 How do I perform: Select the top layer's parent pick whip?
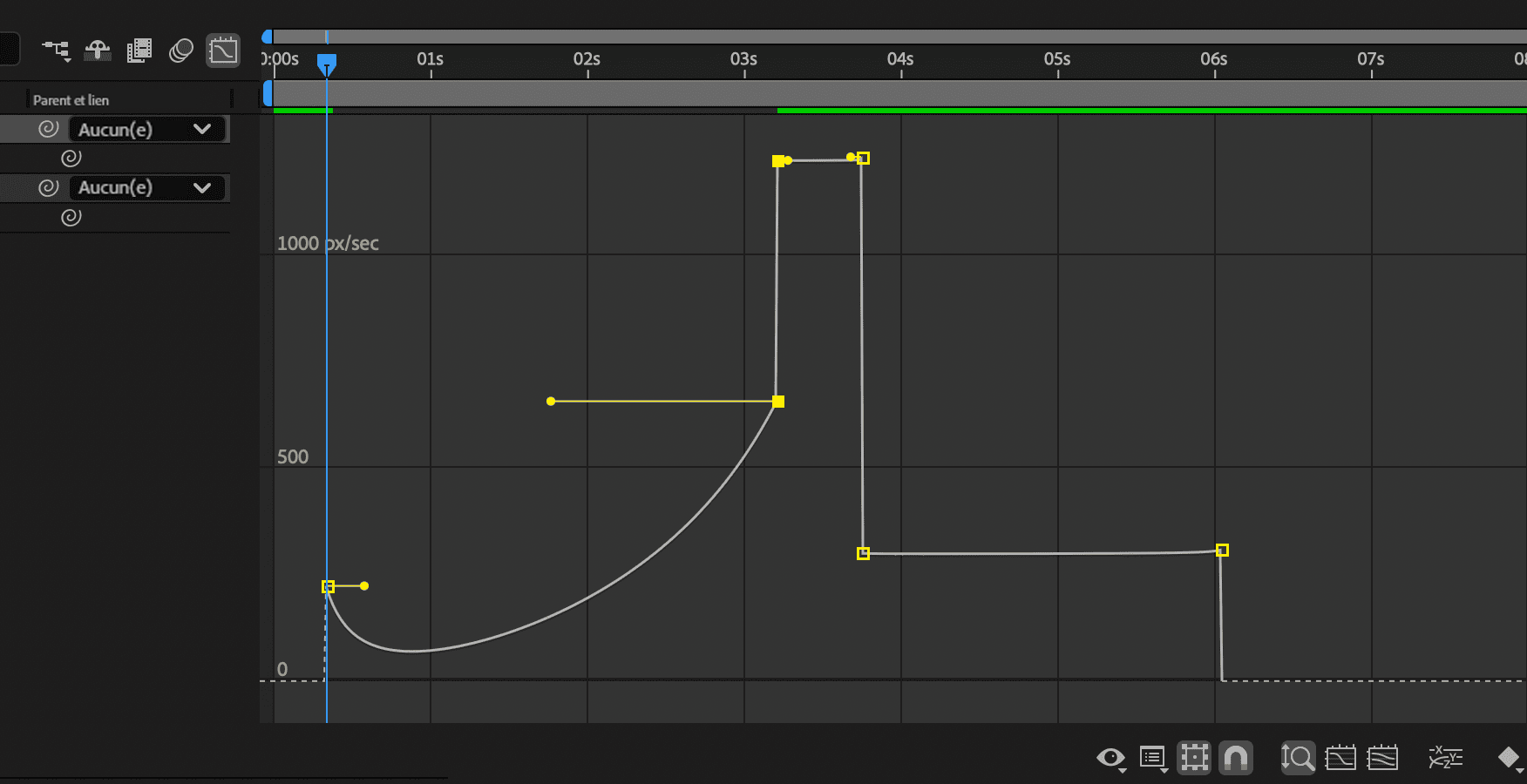point(48,129)
